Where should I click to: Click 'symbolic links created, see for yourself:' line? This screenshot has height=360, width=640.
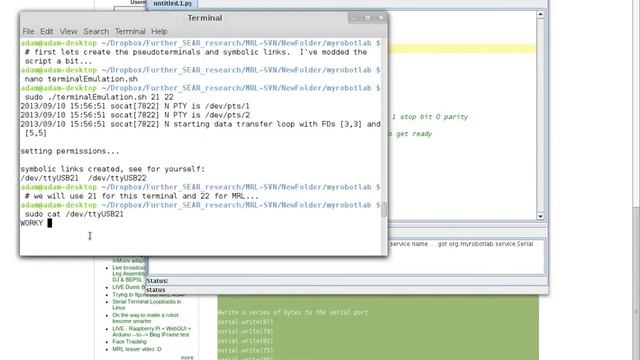[113, 169]
